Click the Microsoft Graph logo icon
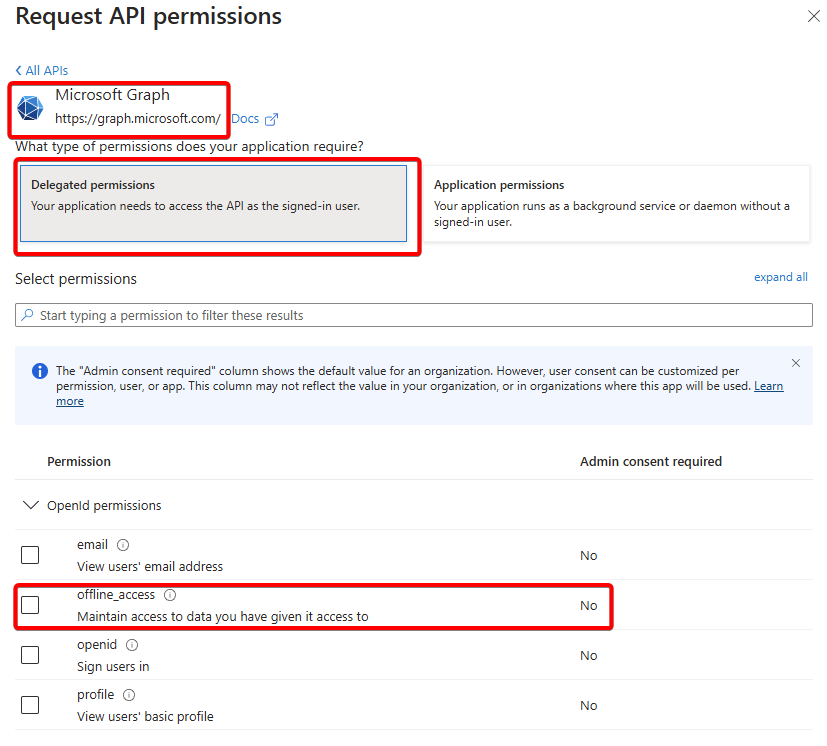Screen dimensions: 827x746 click(30, 108)
